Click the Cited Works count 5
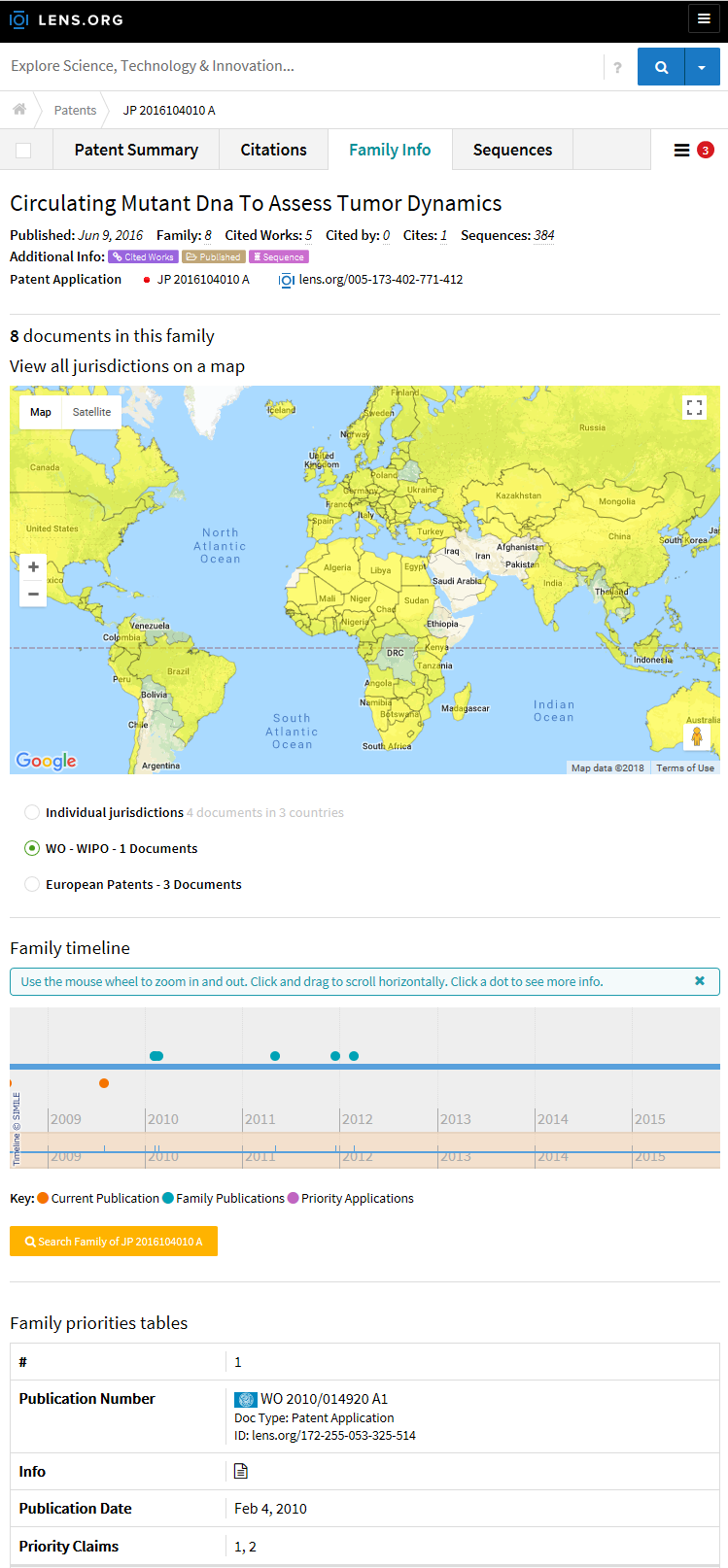 coord(309,235)
